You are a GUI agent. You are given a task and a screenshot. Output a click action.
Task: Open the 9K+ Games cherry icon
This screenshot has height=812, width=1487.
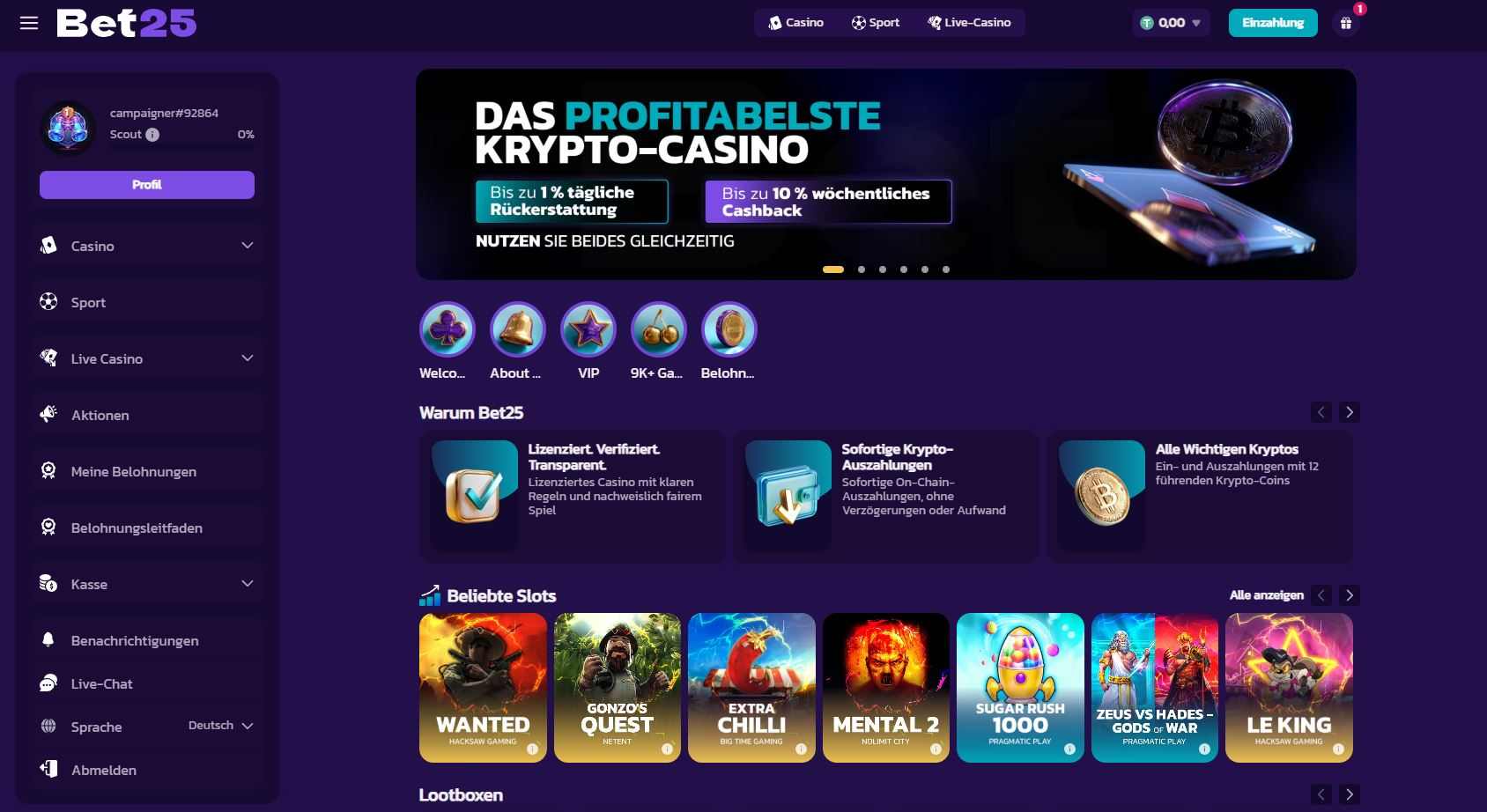click(x=659, y=330)
